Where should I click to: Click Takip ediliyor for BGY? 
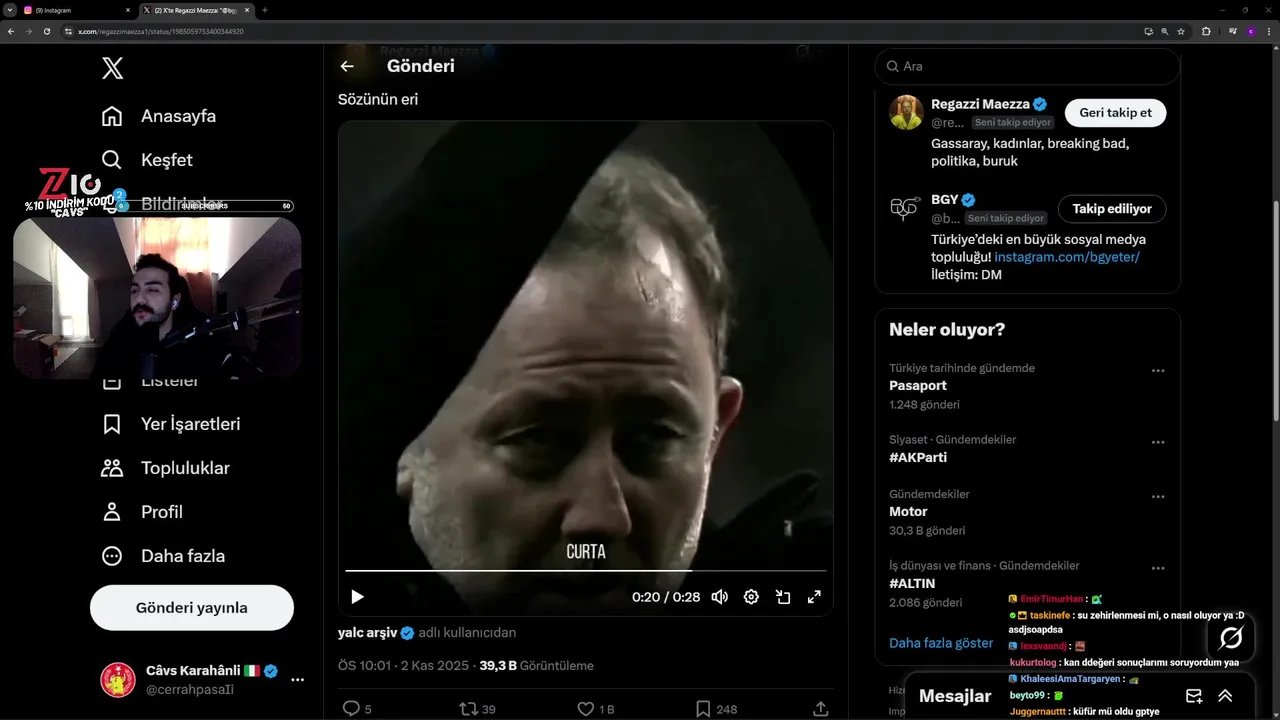(1112, 209)
